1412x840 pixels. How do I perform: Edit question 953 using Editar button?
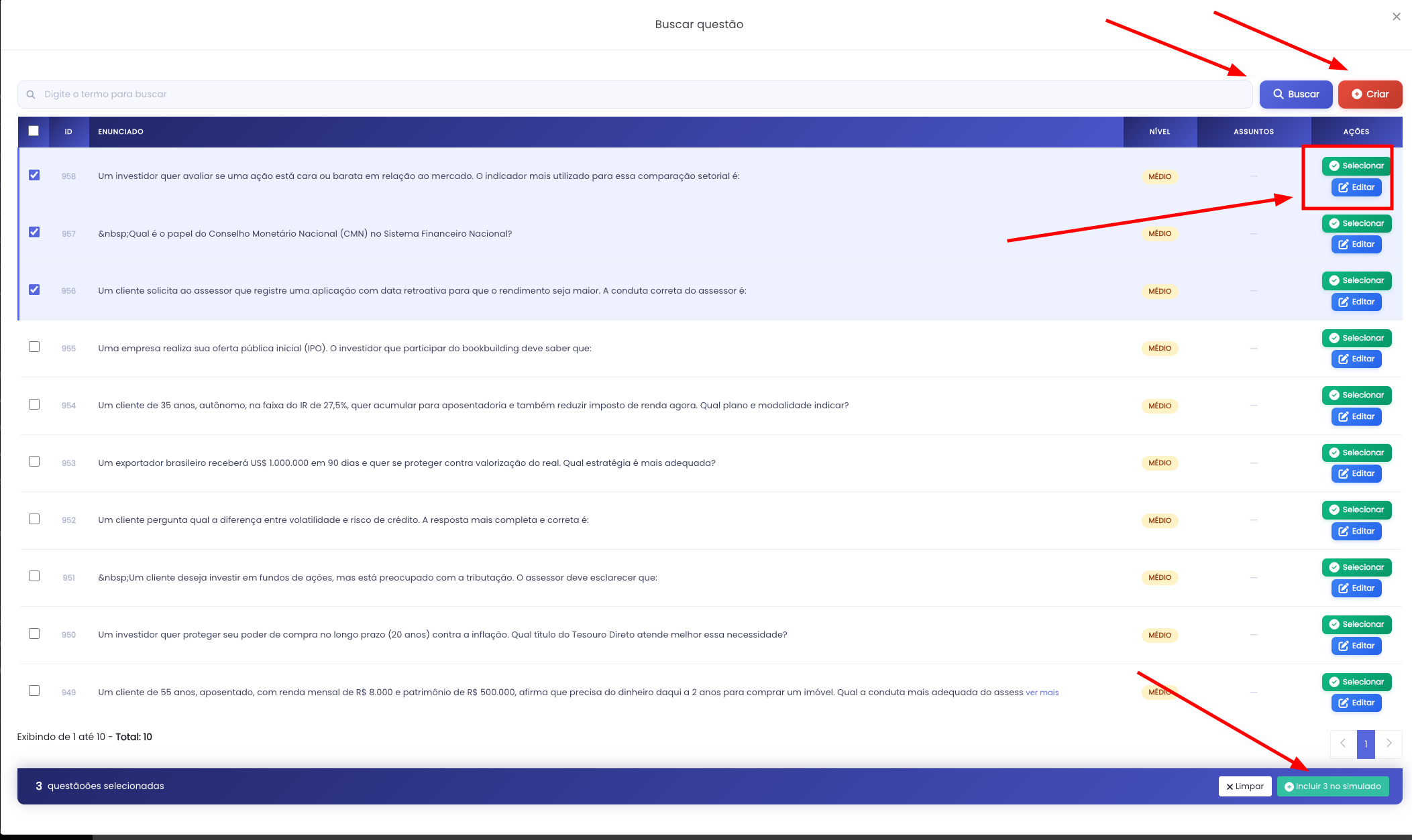1356,473
